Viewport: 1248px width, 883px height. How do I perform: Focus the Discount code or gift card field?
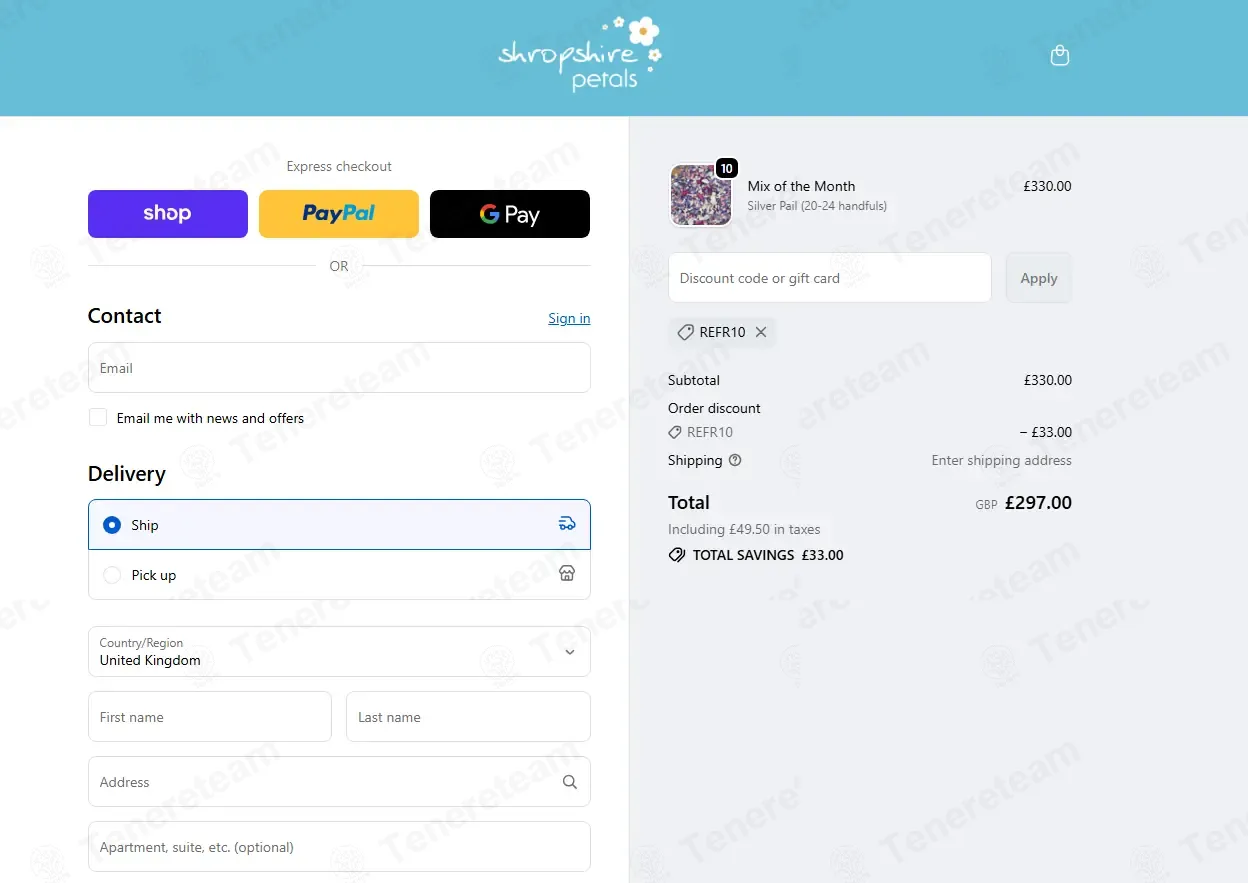[x=830, y=278]
